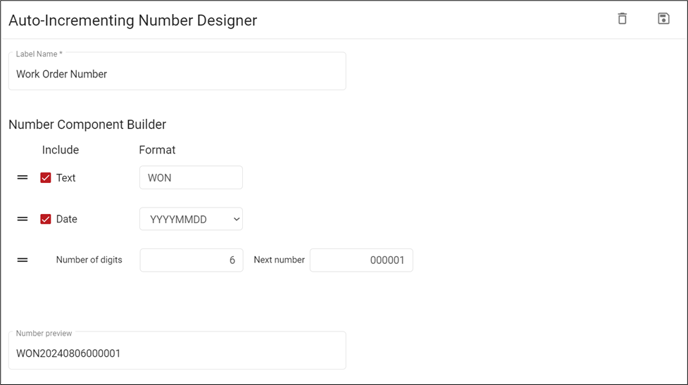Uncheck the Date include checkbox

pos(46,219)
